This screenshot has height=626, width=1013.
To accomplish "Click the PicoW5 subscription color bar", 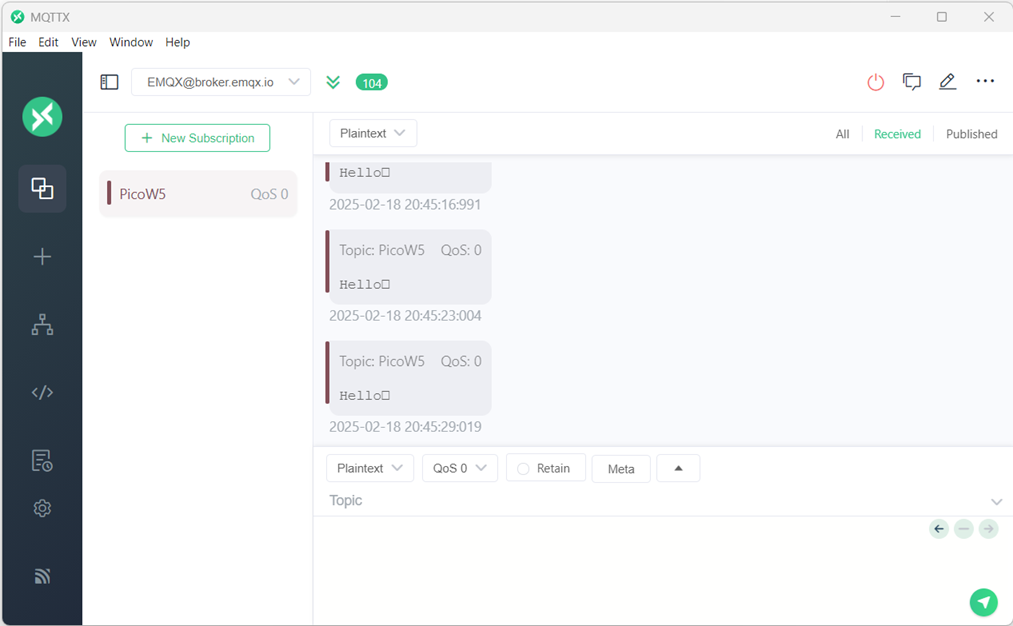I will coord(109,193).
